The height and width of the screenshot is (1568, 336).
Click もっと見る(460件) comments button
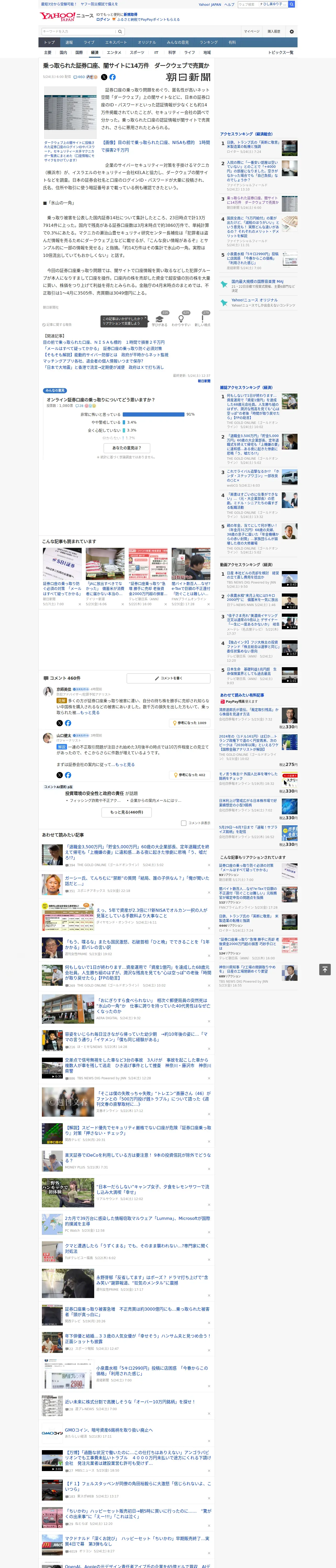point(127,812)
